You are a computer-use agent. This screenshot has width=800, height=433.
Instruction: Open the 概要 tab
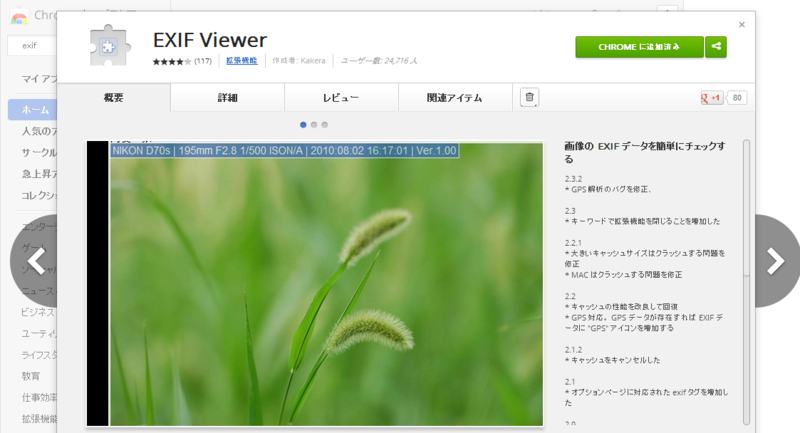[x=114, y=97]
